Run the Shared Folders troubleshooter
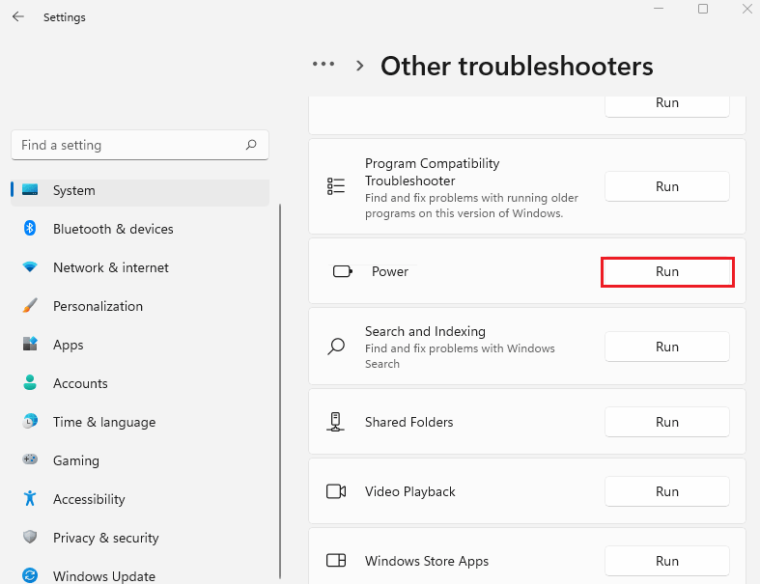 coord(667,422)
